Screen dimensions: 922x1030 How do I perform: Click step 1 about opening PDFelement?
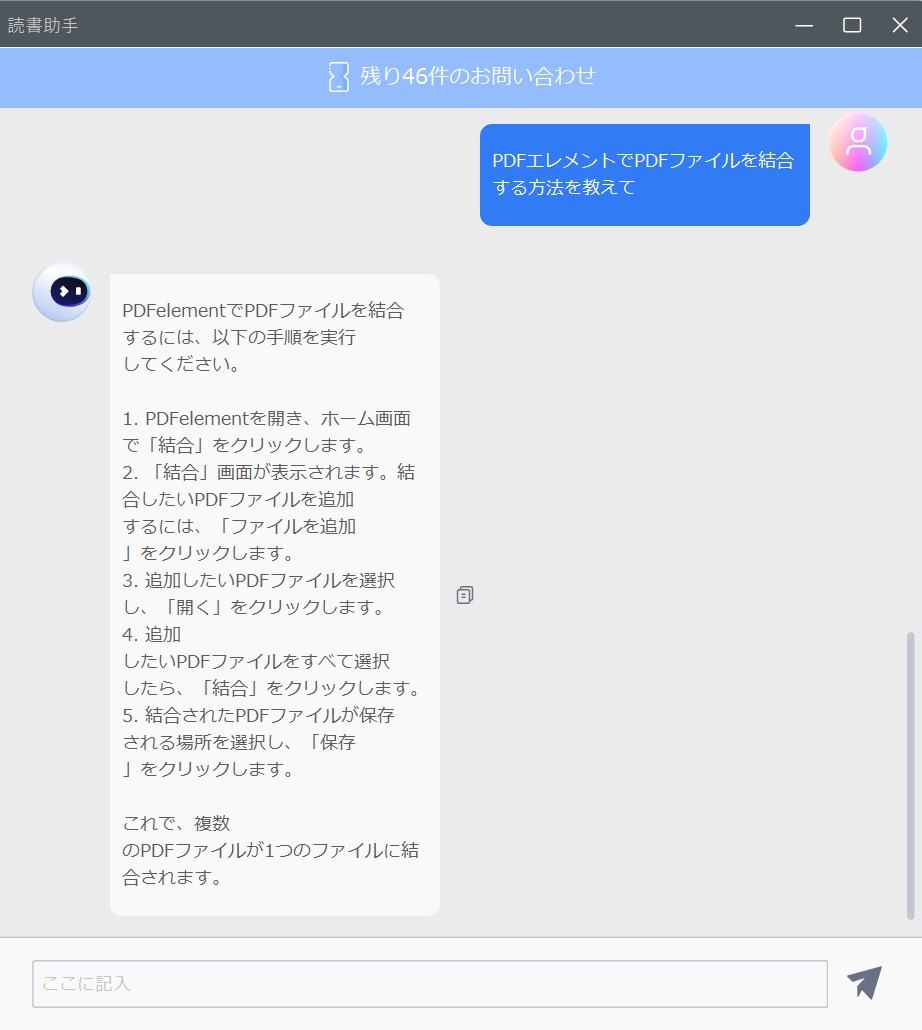(x=267, y=432)
